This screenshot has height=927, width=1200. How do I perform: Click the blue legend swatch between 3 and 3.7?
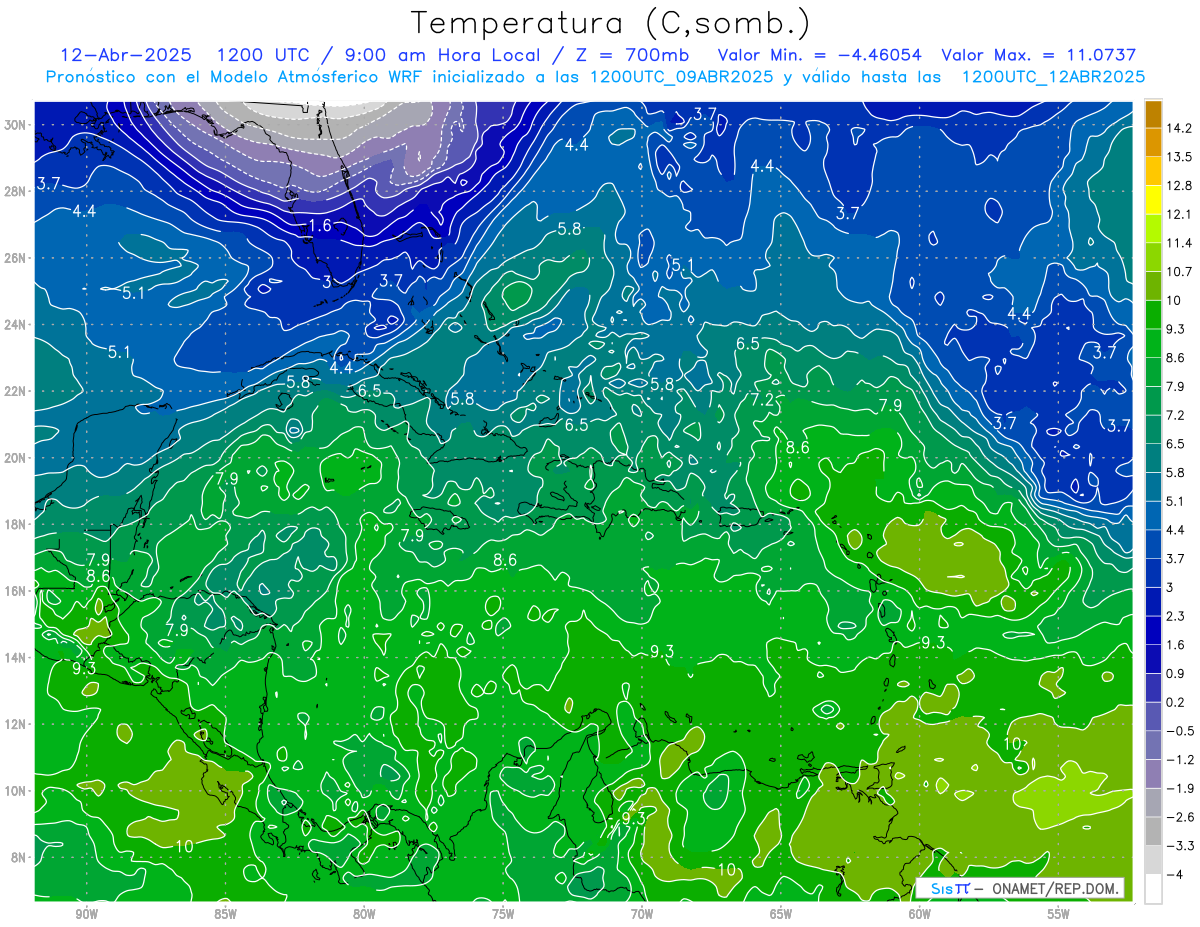pyautogui.click(x=1153, y=573)
